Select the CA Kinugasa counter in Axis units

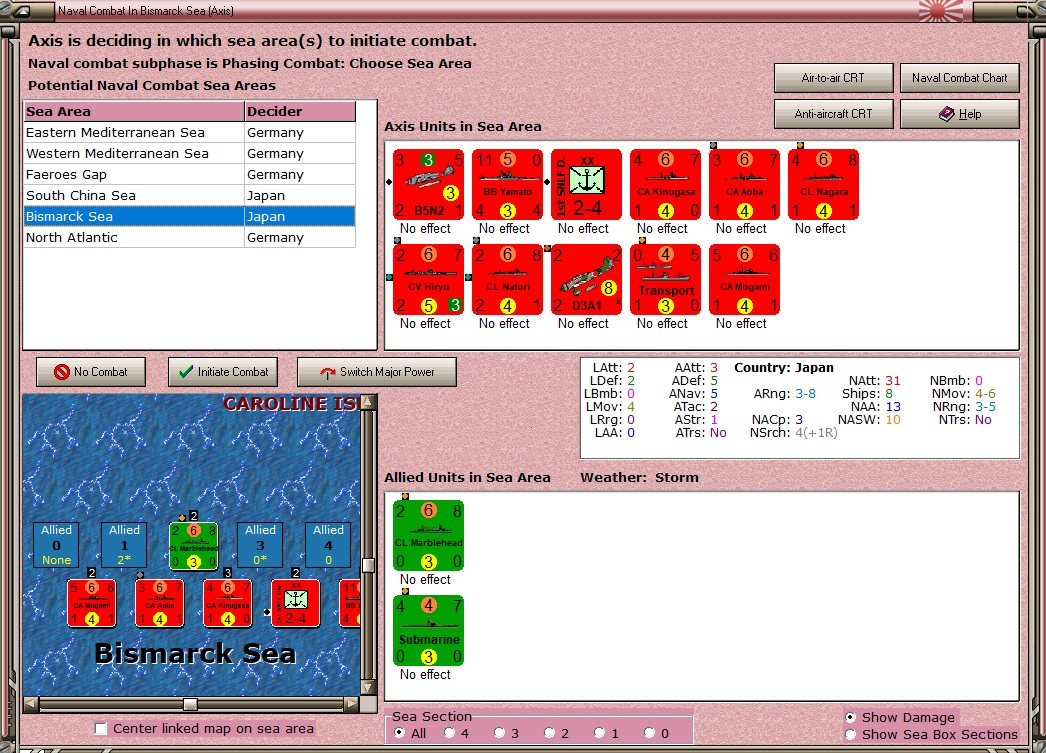pyautogui.click(x=665, y=185)
